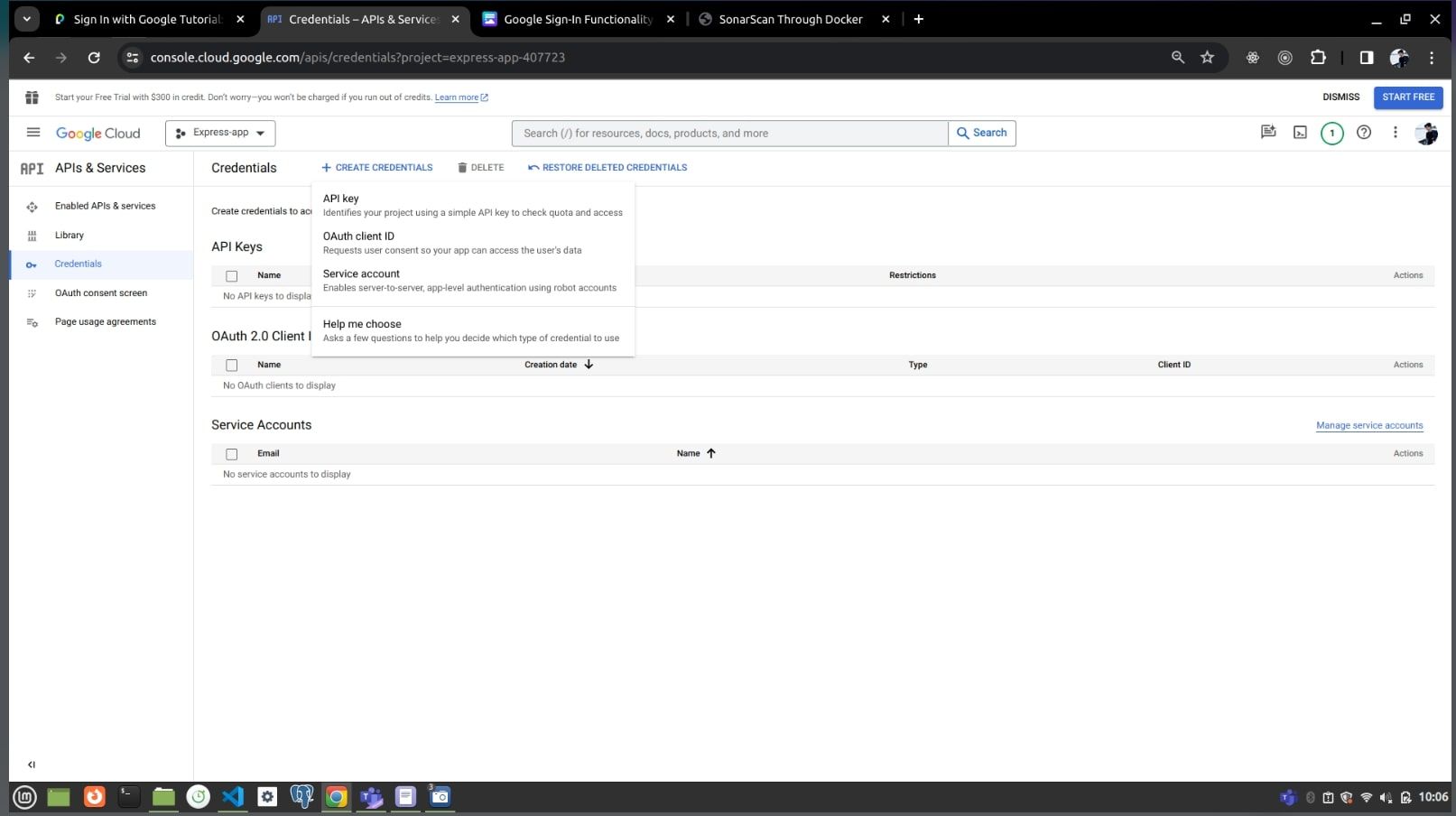Open Chrome's three-dot main menu
The image size is (1456, 816).
1432,57
